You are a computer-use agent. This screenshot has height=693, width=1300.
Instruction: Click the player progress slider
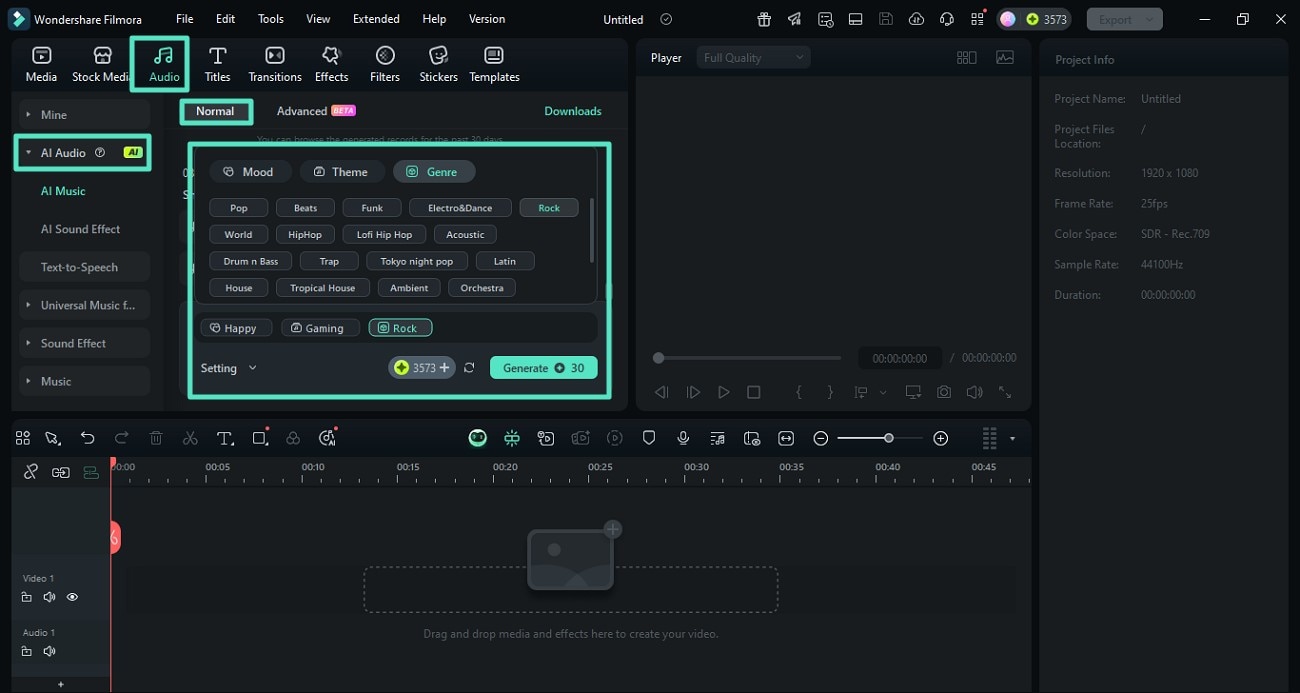[x=747, y=358]
